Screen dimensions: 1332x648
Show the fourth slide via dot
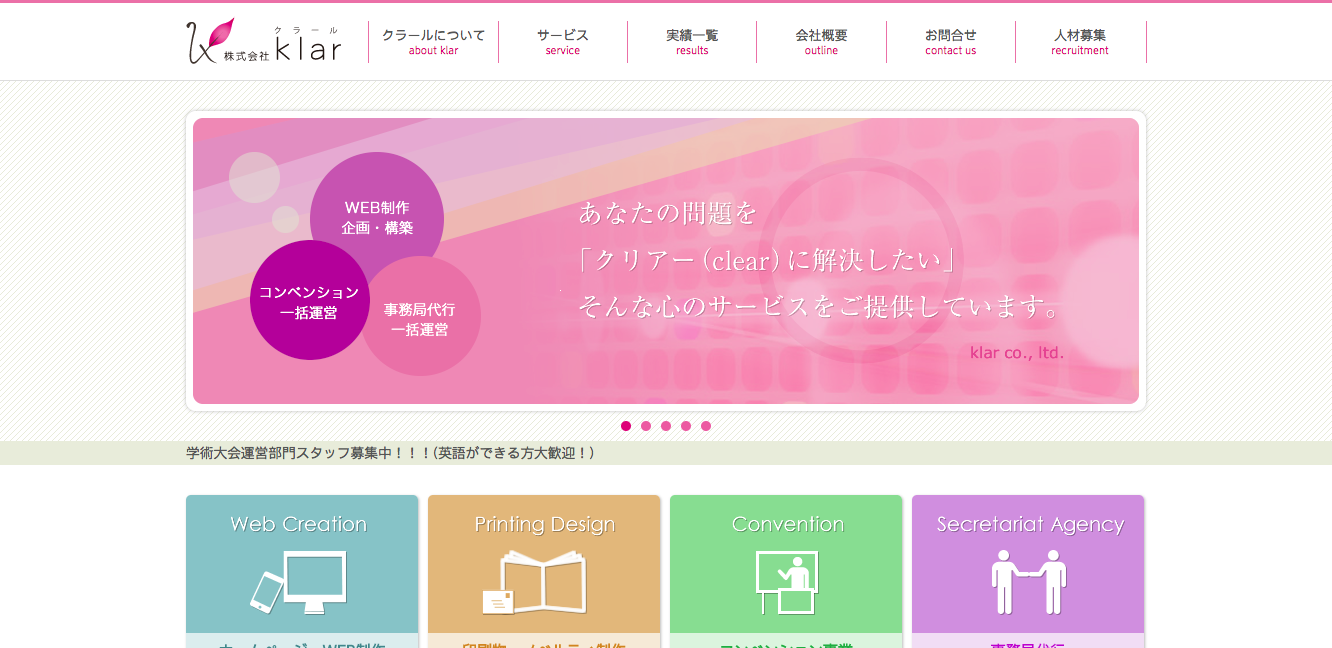pyautogui.click(x=686, y=426)
